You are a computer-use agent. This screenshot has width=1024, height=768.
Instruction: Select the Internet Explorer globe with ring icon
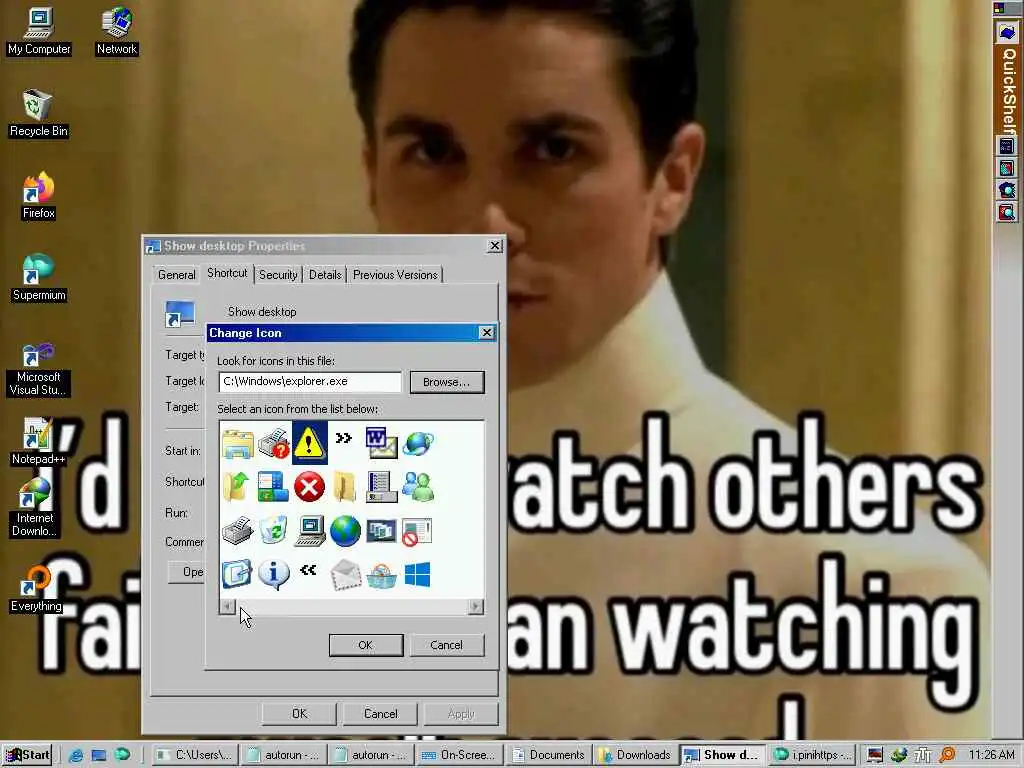coord(418,443)
